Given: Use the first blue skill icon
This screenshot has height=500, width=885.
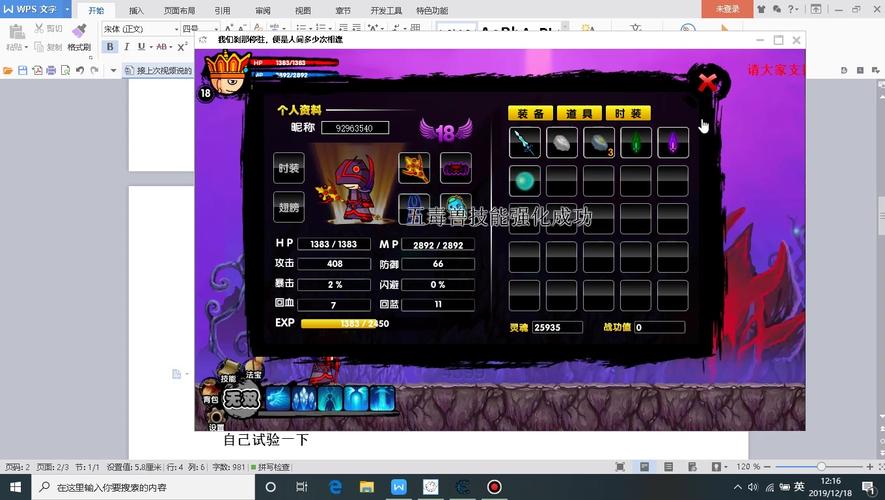Looking at the screenshot, I should pos(278,399).
